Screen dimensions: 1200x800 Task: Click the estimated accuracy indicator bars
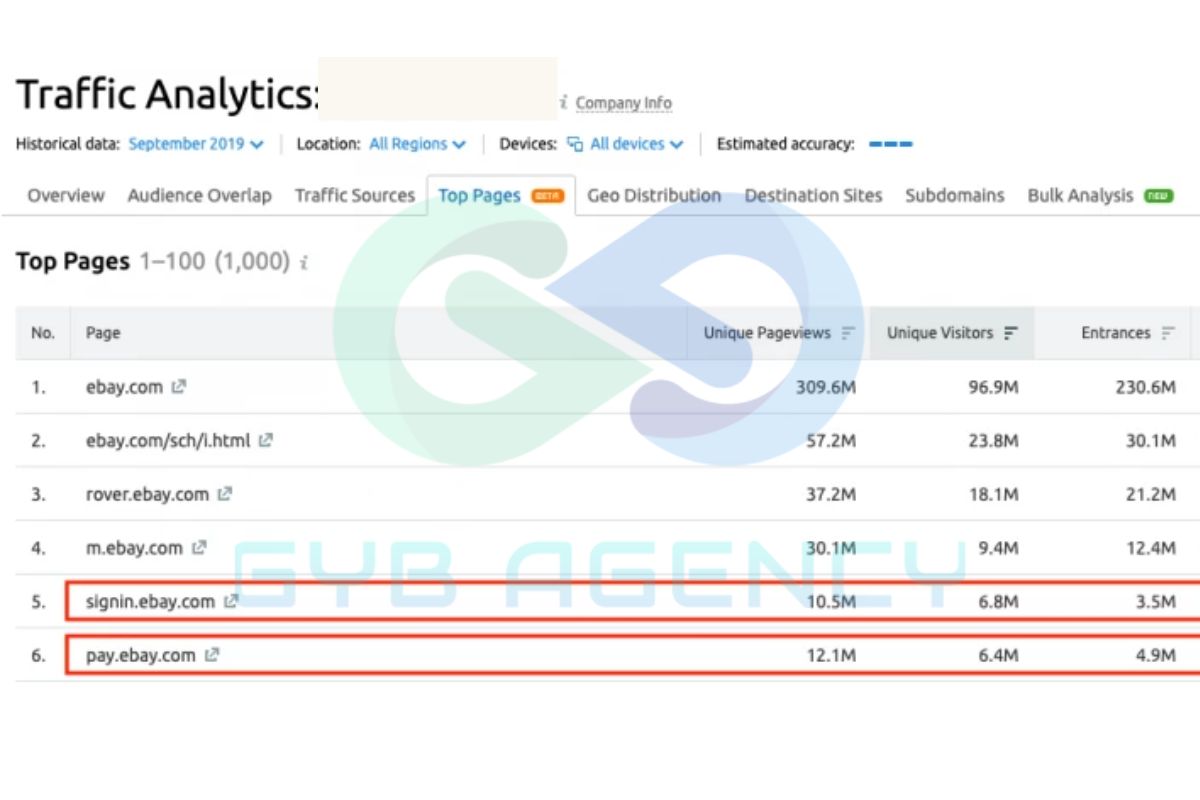tap(890, 144)
